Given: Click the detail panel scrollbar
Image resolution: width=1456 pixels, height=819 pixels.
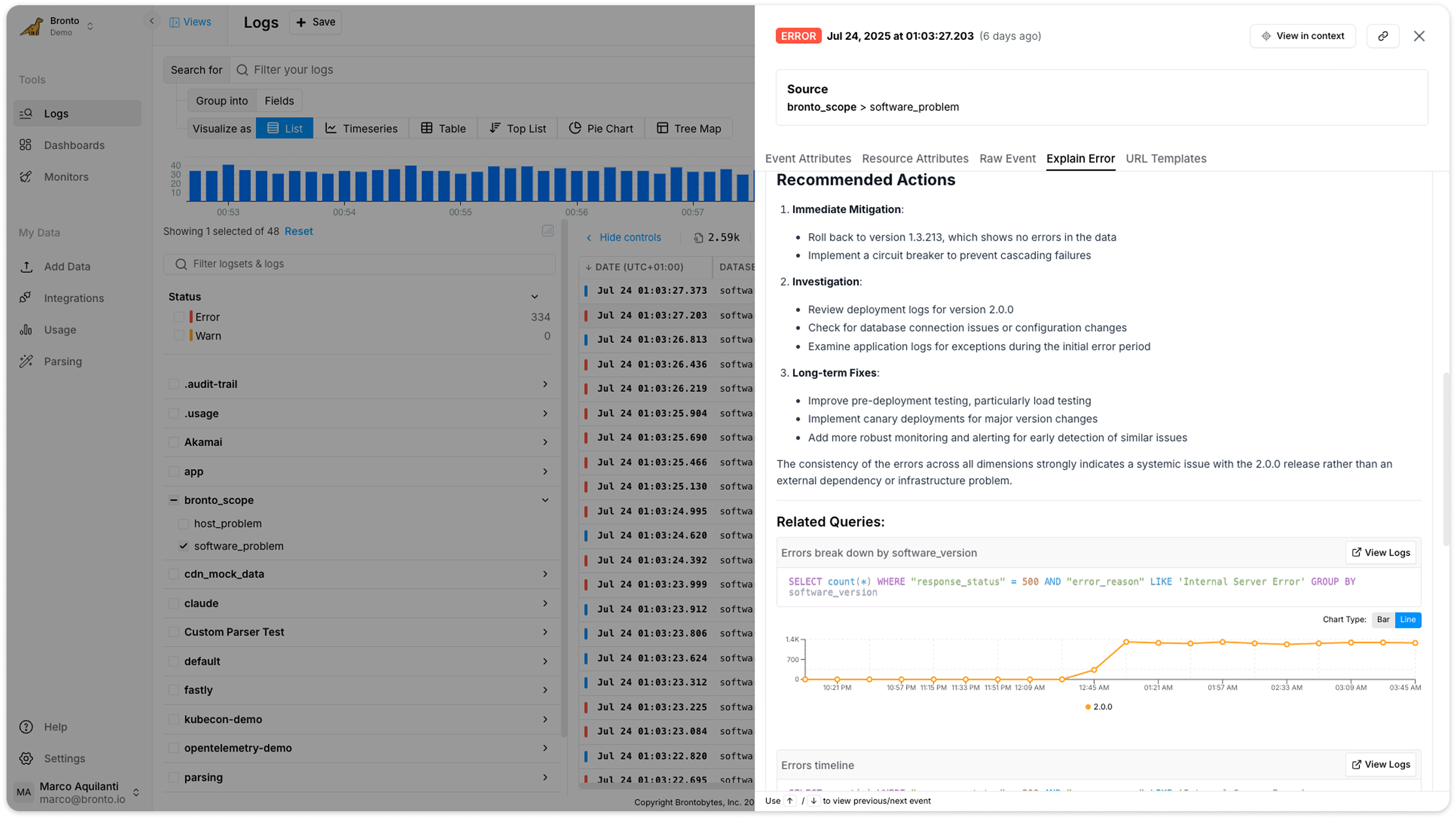Looking at the screenshot, I should tap(1446, 459).
